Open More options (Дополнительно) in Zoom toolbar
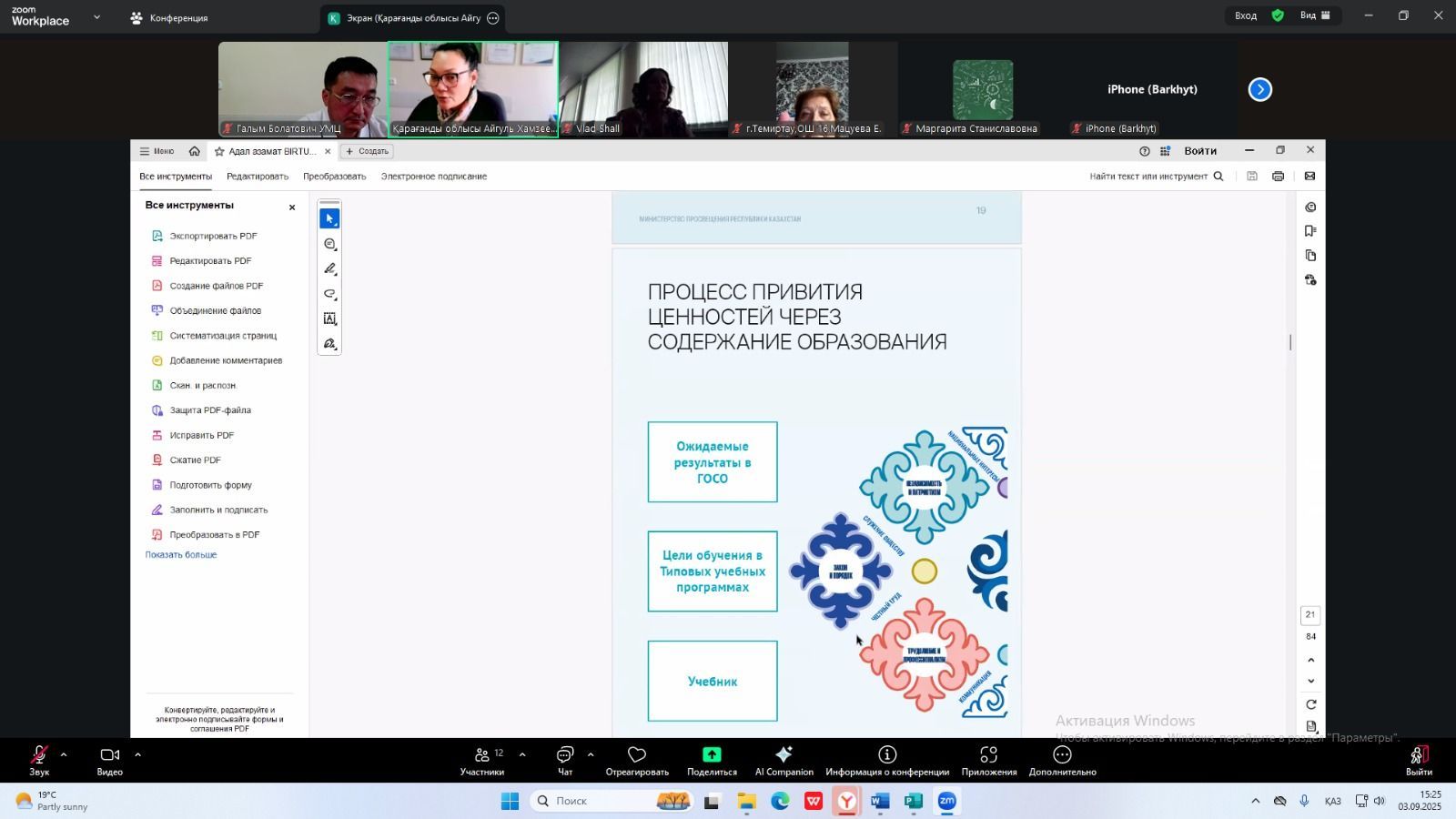This screenshot has width=1456, height=819. [1062, 760]
